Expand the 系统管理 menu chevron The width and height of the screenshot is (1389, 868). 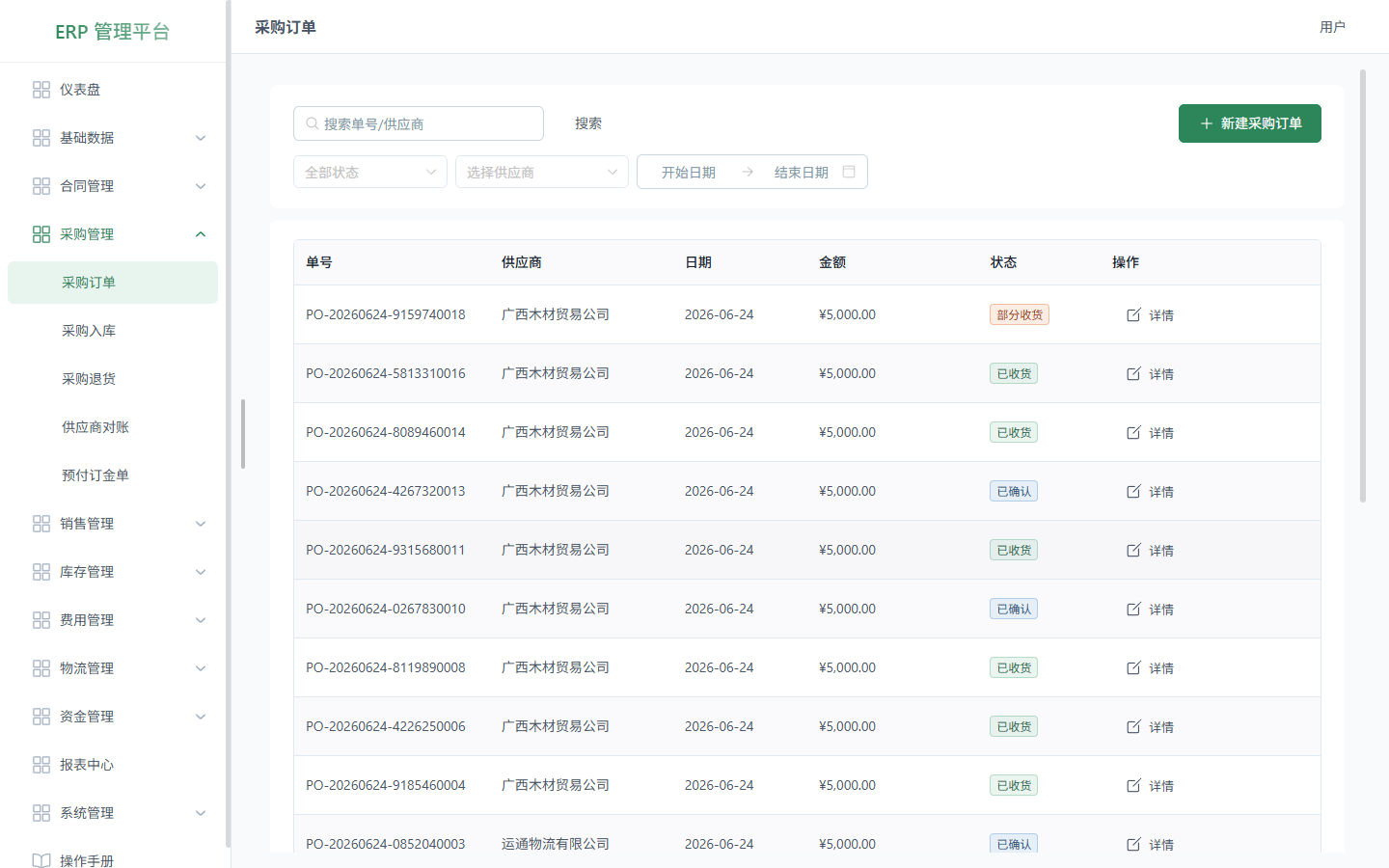coord(201,813)
